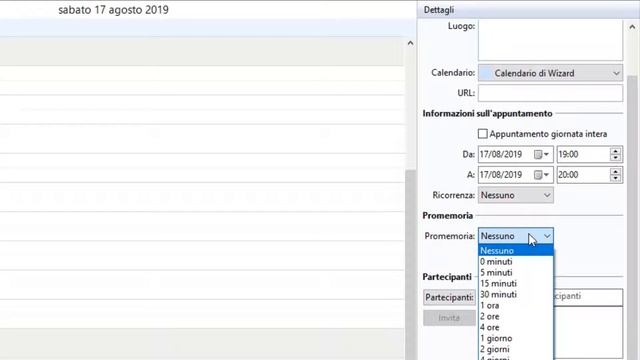Open the Calendario di Wizard dropdown
This screenshot has width=640, height=360.
click(550, 73)
